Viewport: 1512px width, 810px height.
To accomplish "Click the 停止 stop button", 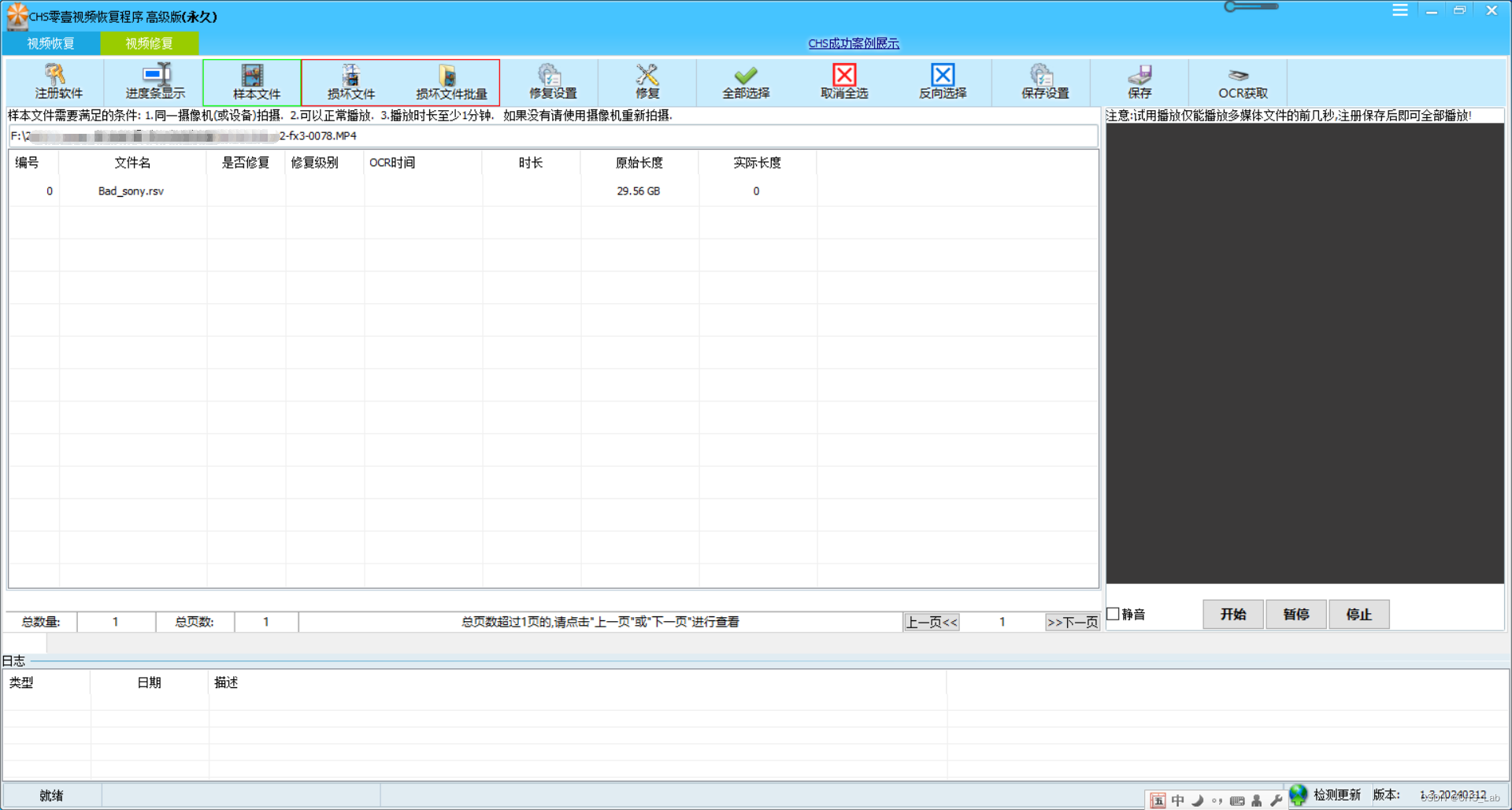I will click(1359, 614).
